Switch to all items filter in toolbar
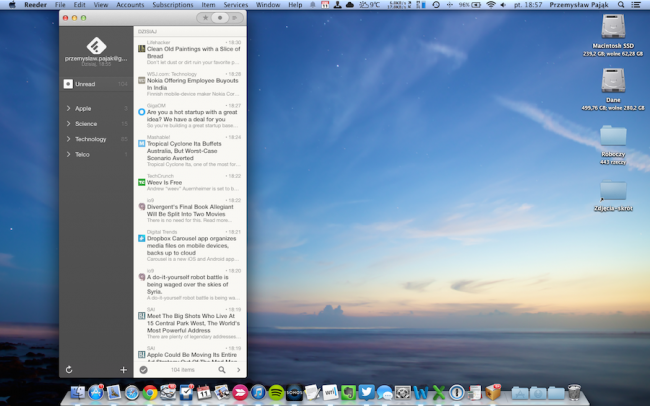Image resolution: width=650 pixels, height=406 pixels. pos(235,18)
